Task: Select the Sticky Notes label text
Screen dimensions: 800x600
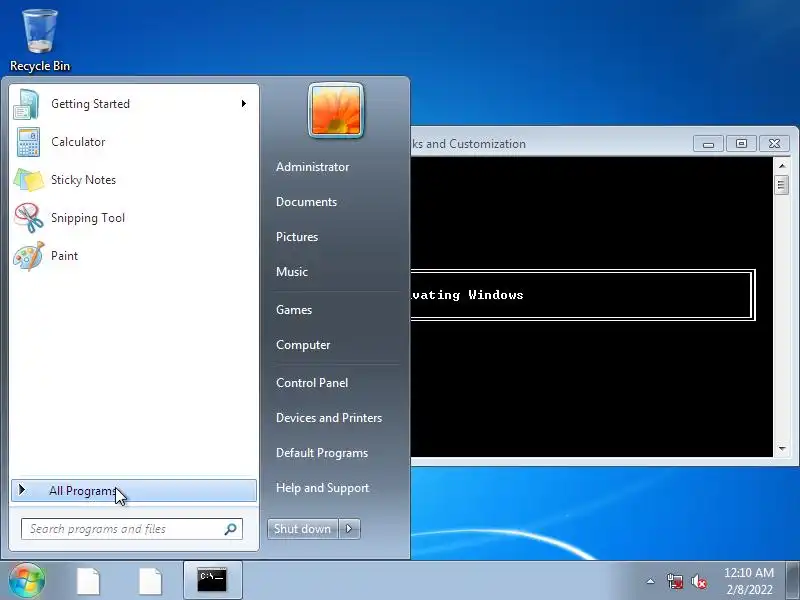Action: [x=83, y=180]
